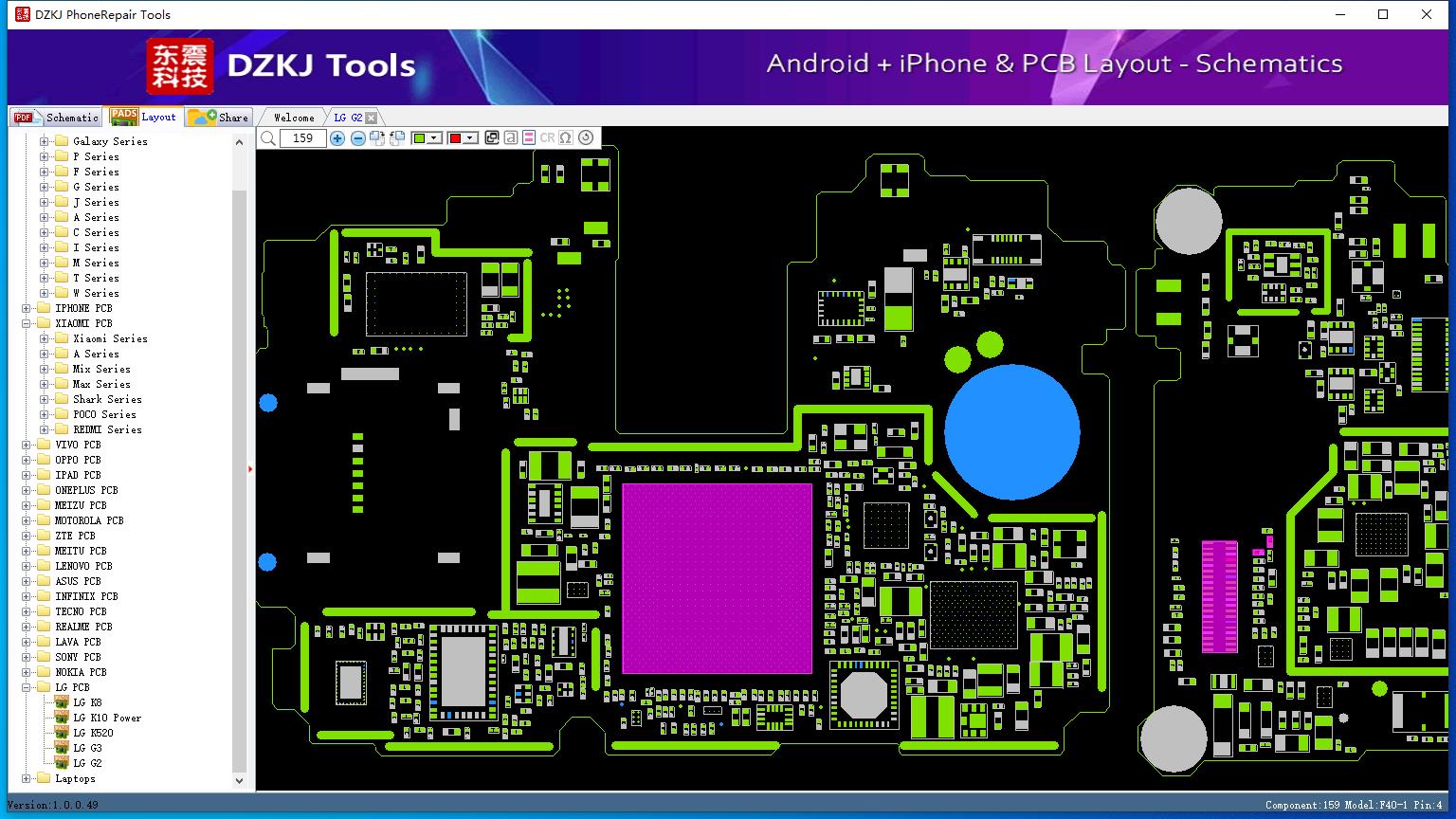The image size is (1456, 819).
Task: Expand the Galaxy Series folder
Action: point(44,141)
